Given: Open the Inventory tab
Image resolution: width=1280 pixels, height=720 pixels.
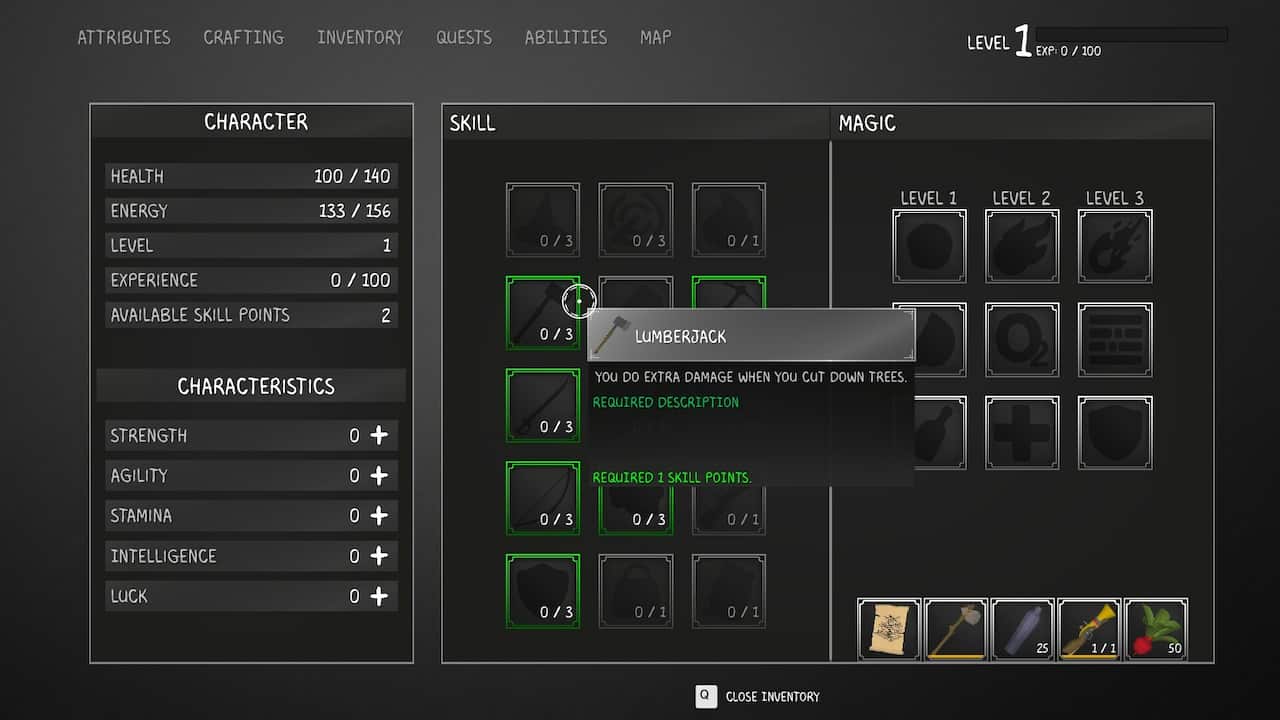Looking at the screenshot, I should tap(360, 37).
